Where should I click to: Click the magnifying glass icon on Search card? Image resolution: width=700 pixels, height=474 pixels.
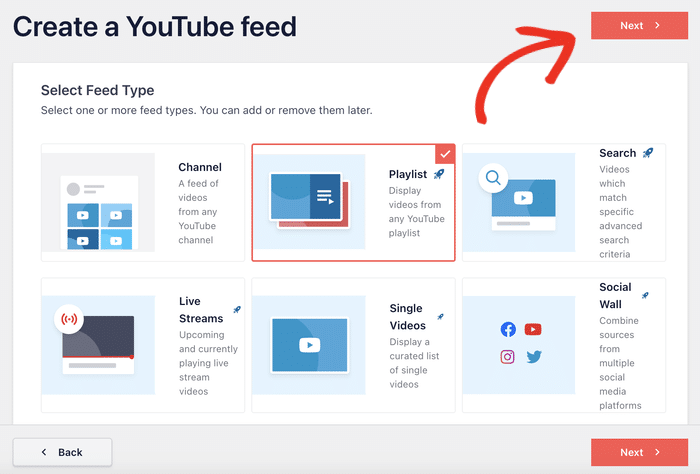pos(493,178)
